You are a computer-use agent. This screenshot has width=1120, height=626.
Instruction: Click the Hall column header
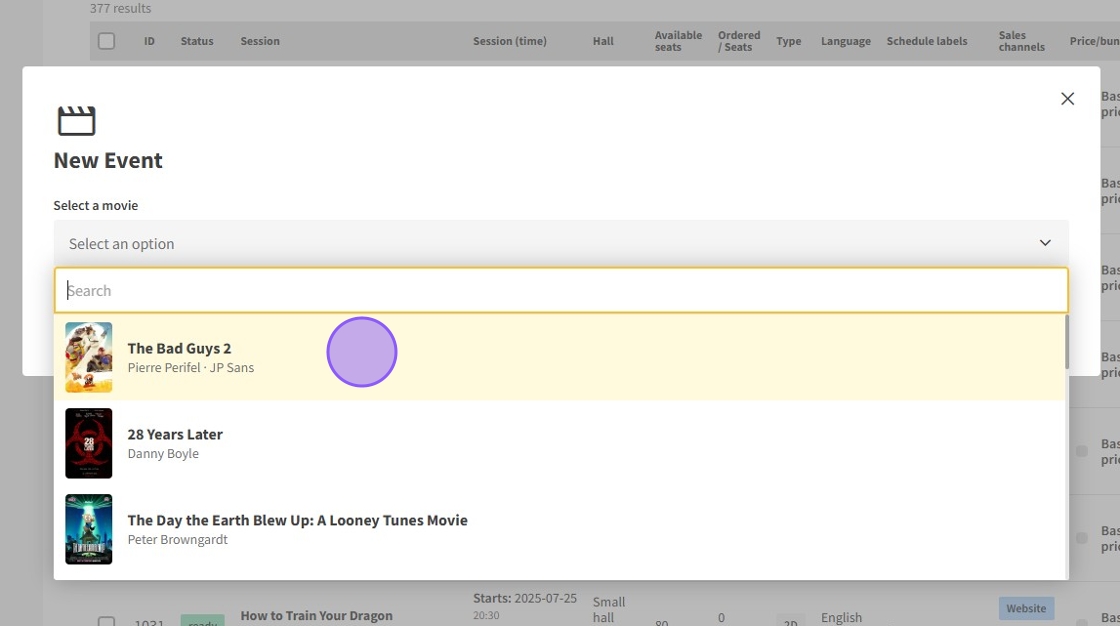tap(603, 41)
